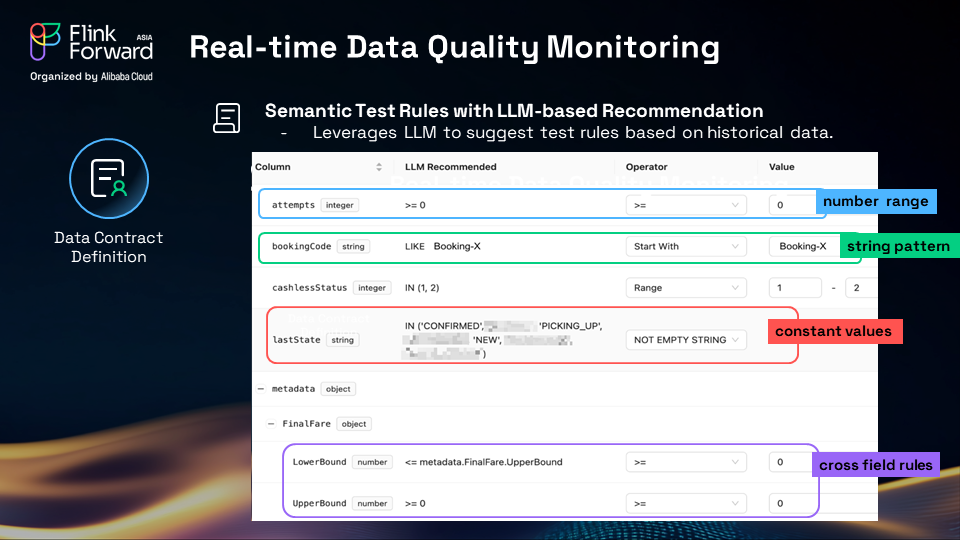The image size is (960, 540).
Task: Click the string pattern green label
Action: click(x=899, y=246)
